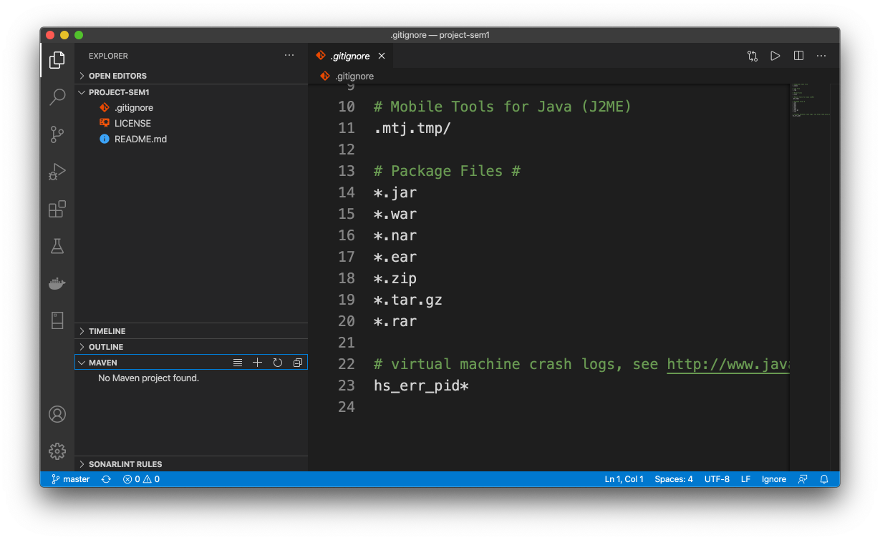Change indentation via Spaces: 4
The height and width of the screenshot is (540, 880).
[x=673, y=479]
